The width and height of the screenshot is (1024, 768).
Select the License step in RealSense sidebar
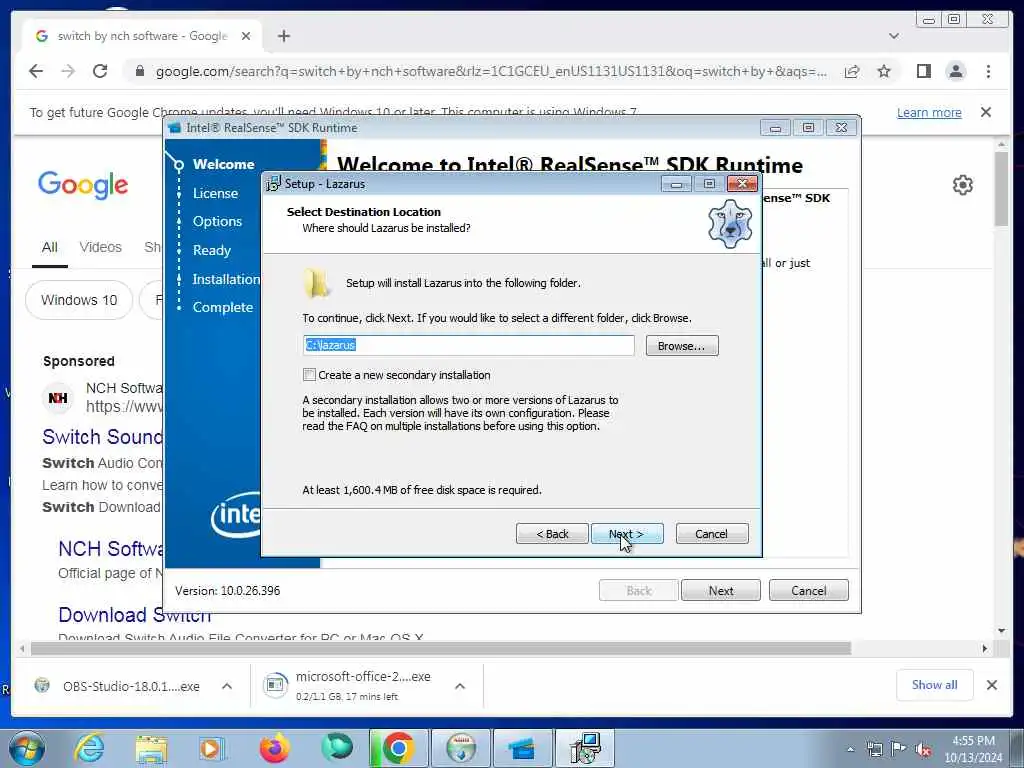(x=215, y=193)
